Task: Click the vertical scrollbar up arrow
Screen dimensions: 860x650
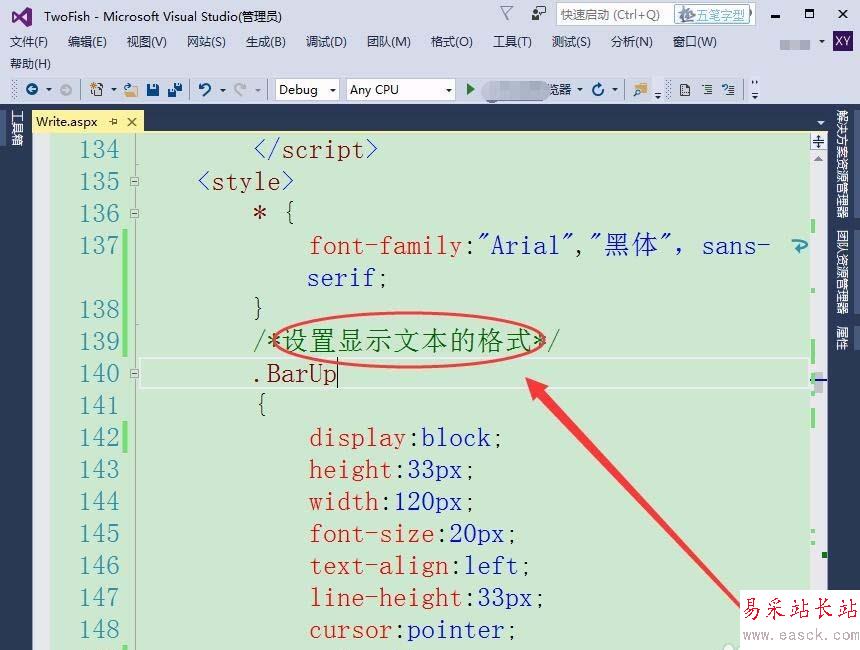Action: click(818, 159)
